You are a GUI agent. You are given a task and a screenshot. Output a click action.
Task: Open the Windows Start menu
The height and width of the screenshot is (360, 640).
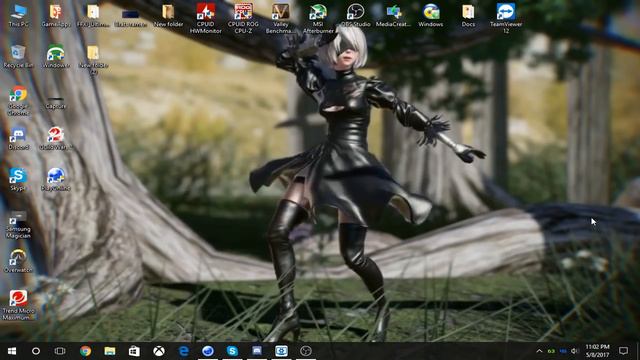click(x=12, y=351)
